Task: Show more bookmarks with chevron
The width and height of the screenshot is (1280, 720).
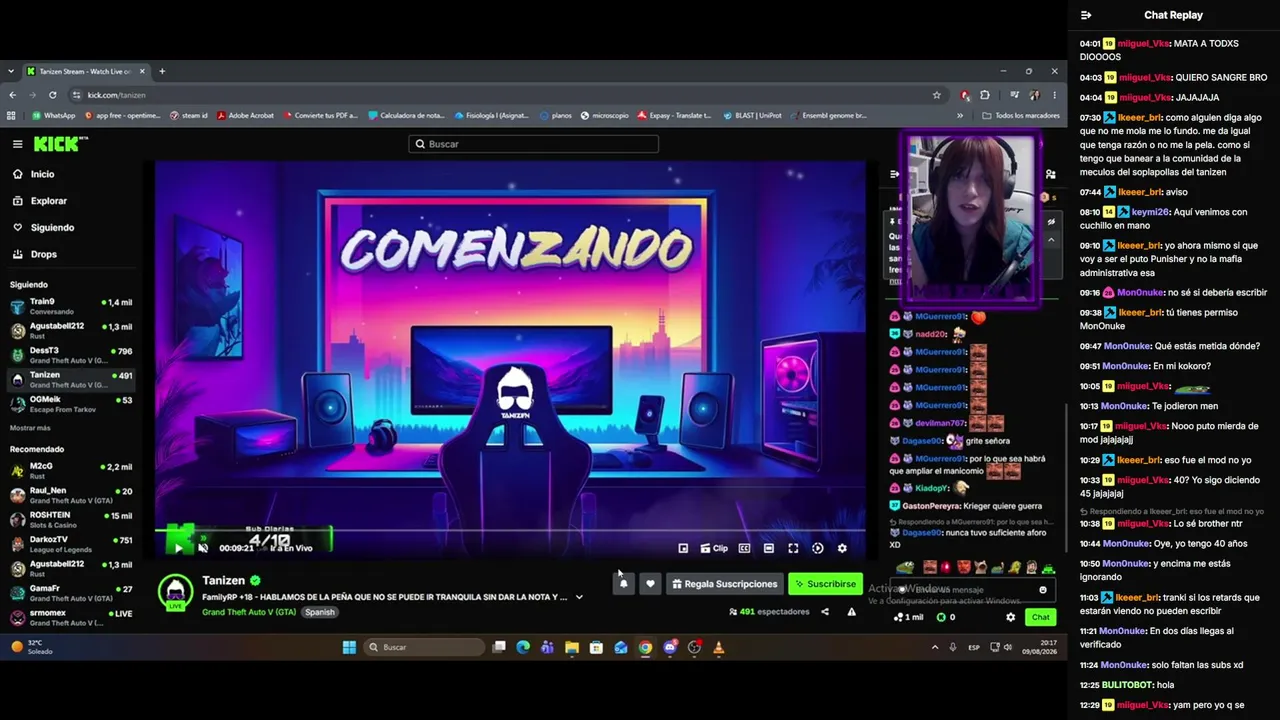Action: coord(960,116)
